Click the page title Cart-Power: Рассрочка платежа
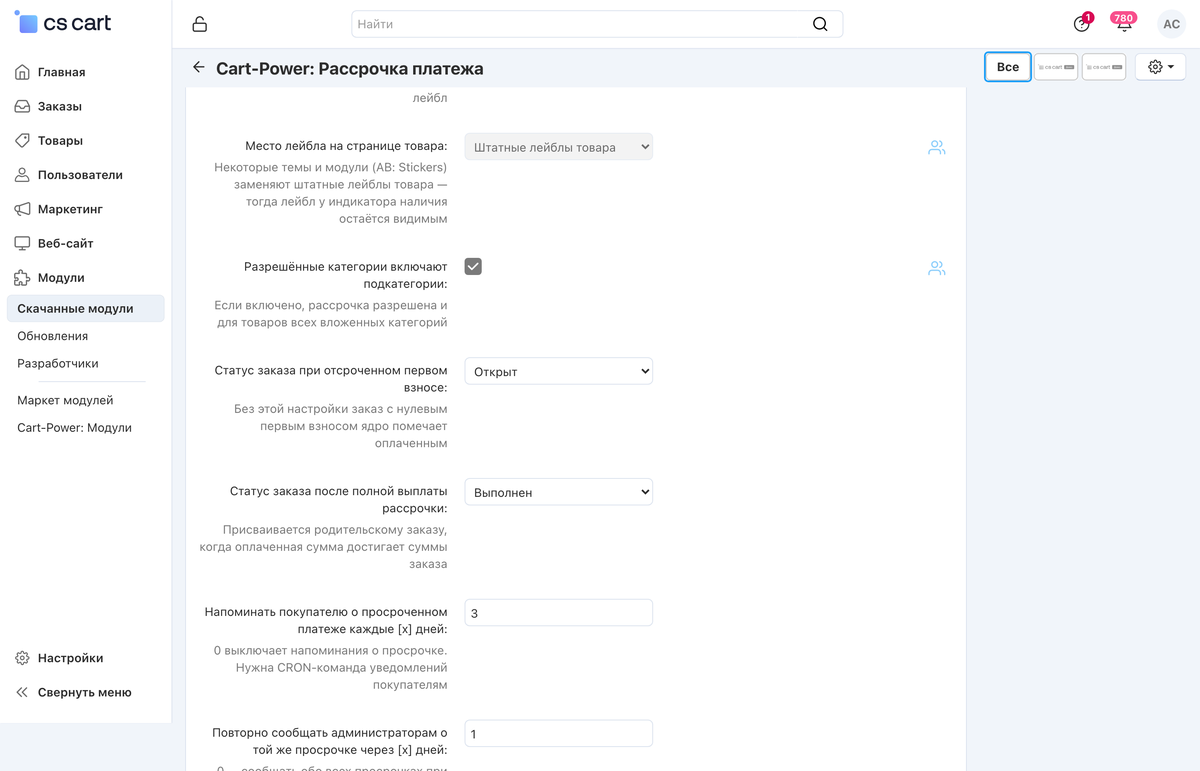Screen dimensions: 1200x771 click(350, 69)
